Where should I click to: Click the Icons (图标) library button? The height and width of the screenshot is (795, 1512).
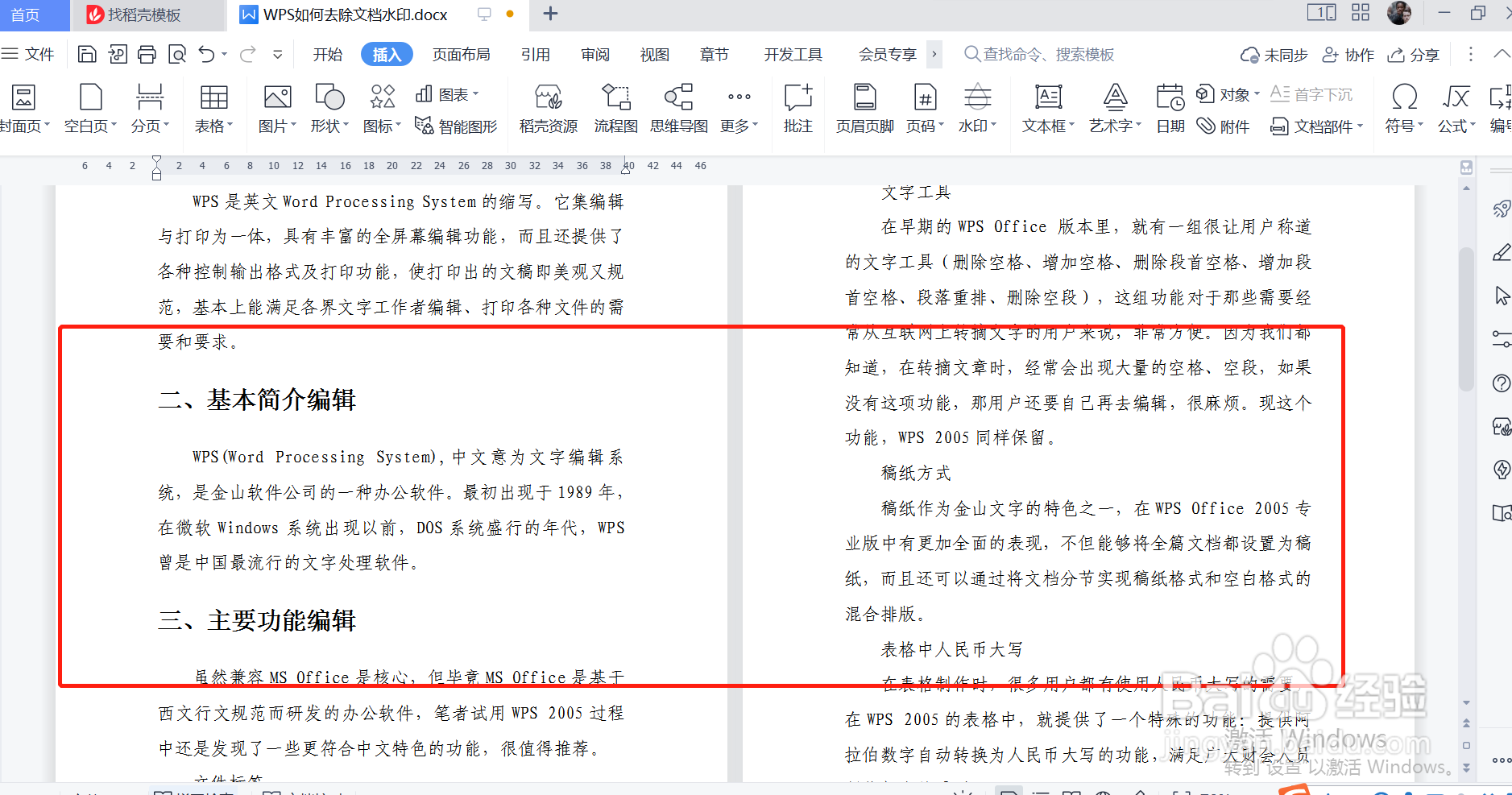(382, 109)
